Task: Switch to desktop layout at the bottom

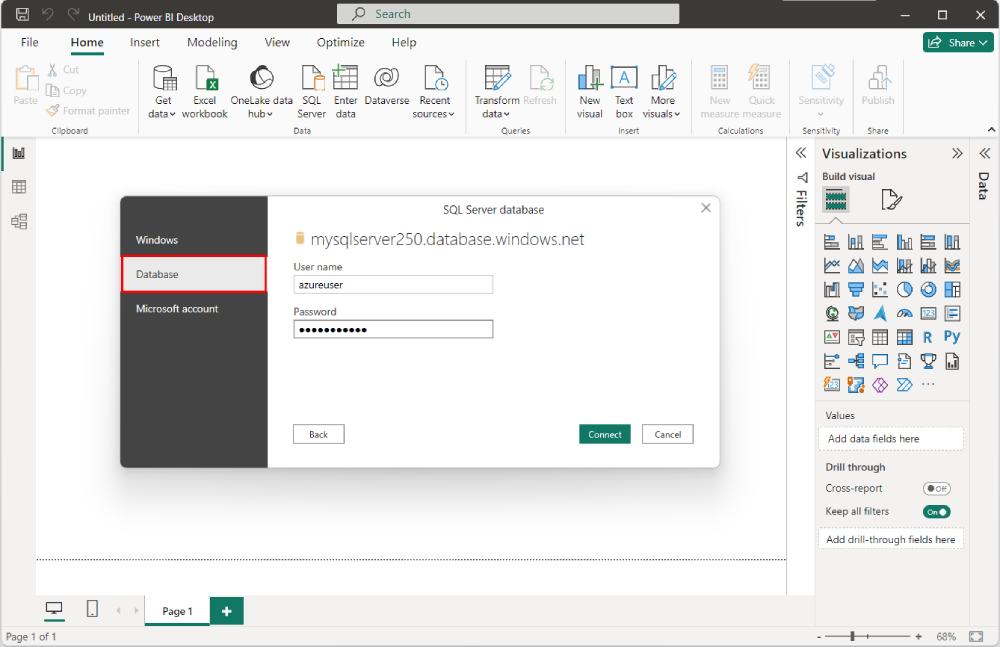Action: coord(55,609)
